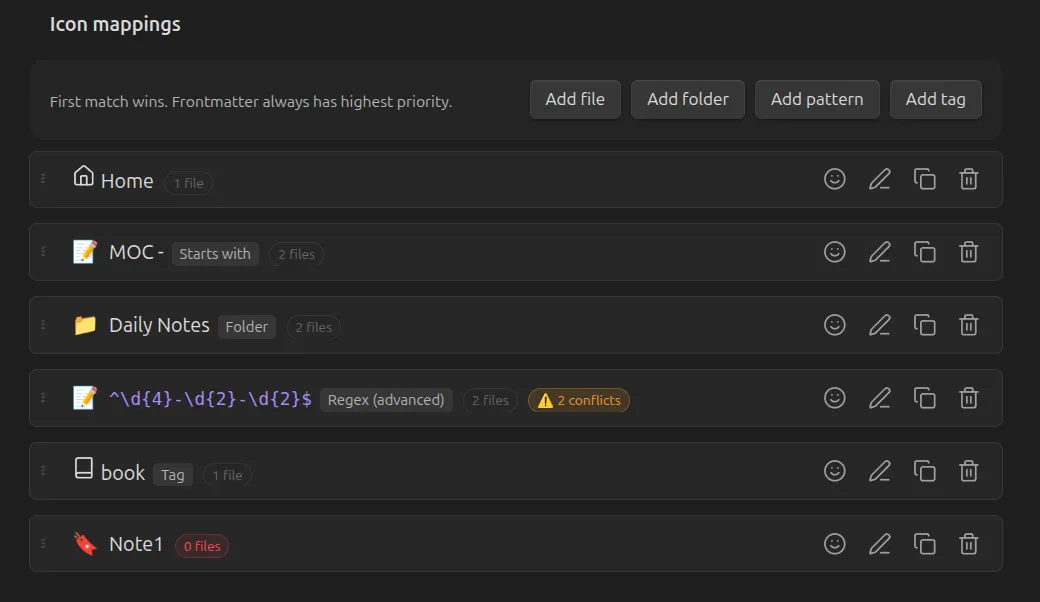This screenshot has height=602, width=1040.
Task: Click the Folder type label
Action: pos(247,327)
